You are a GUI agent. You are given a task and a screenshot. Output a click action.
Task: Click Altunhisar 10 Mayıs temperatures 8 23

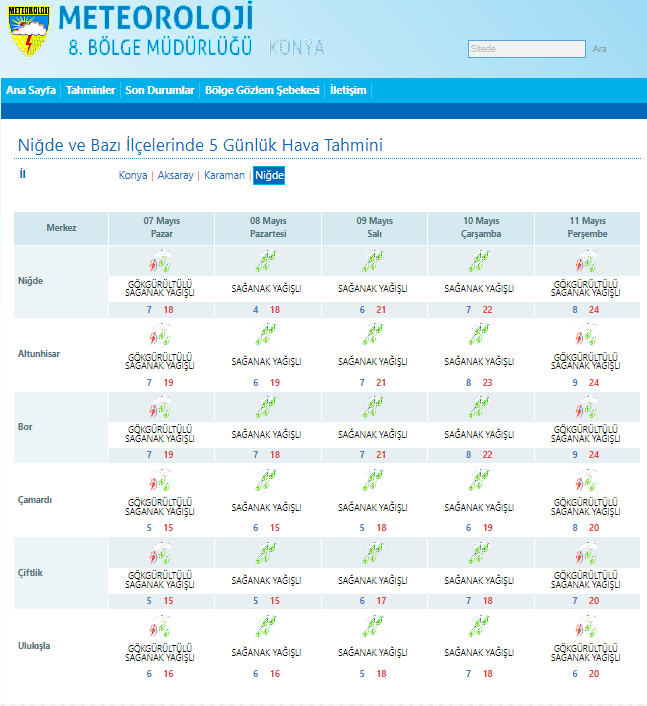pyautogui.click(x=480, y=383)
